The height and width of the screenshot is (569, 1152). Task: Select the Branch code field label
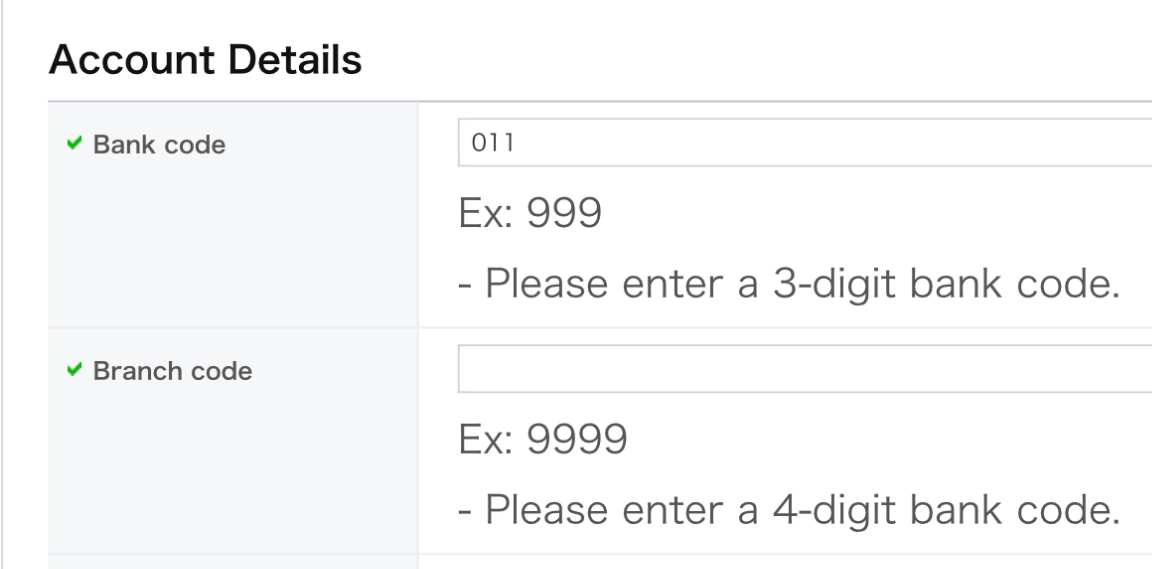[x=172, y=372]
